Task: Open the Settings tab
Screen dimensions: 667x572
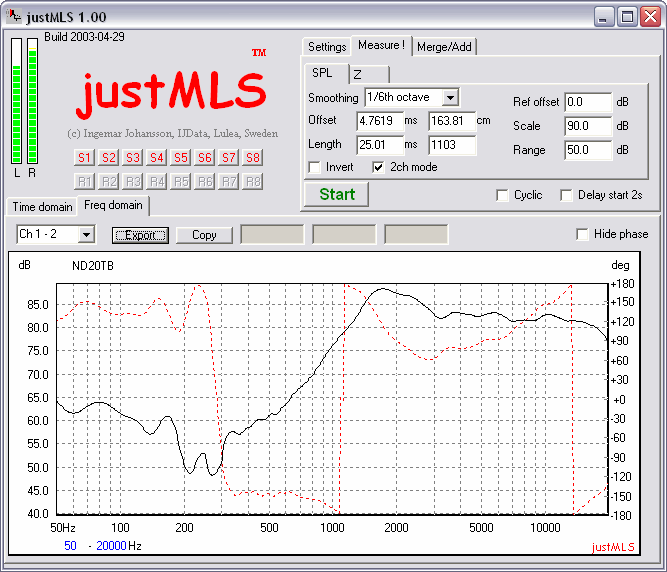Action: (x=327, y=47)
